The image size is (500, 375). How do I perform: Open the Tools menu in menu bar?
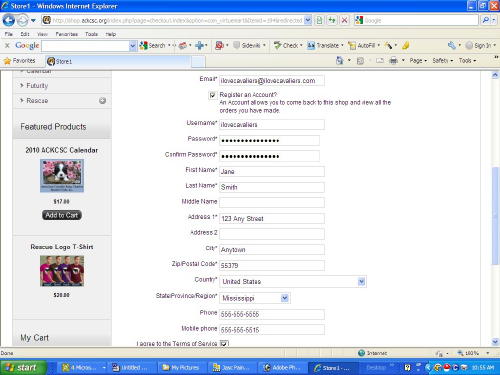click(x=91, y=34)
